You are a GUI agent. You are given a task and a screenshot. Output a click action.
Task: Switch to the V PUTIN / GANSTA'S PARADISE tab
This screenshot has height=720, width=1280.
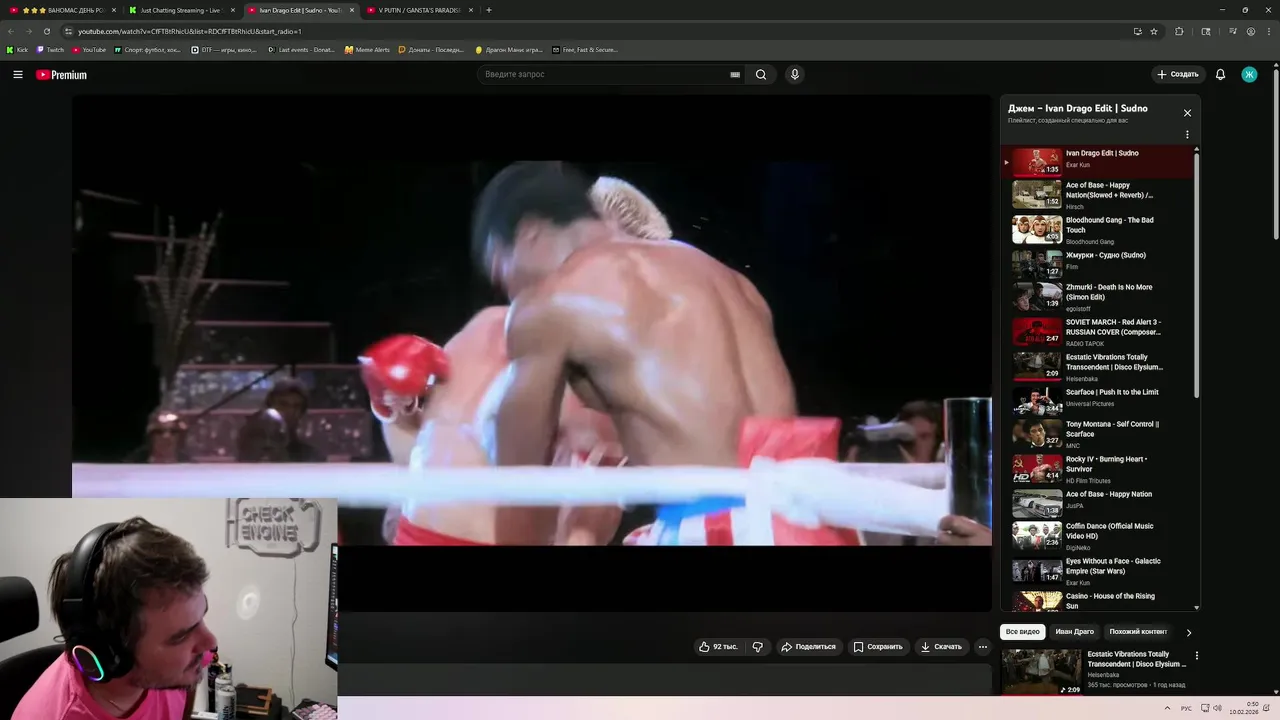point(420,10)
